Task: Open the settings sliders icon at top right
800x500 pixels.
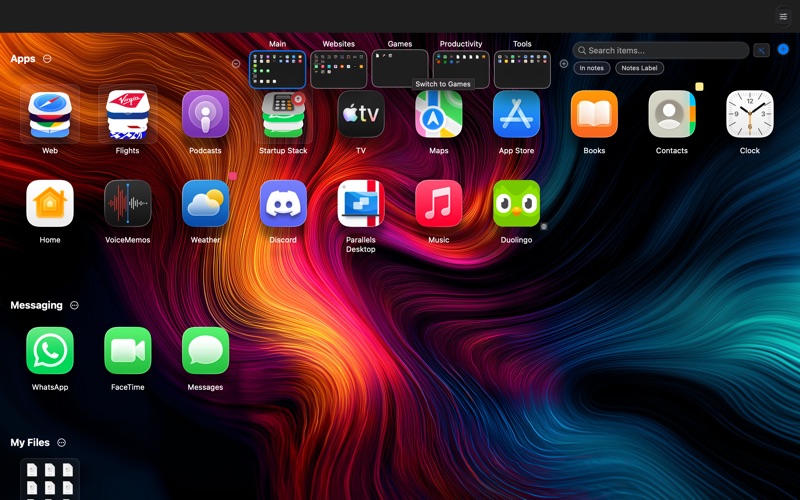Action: point(783,17)
